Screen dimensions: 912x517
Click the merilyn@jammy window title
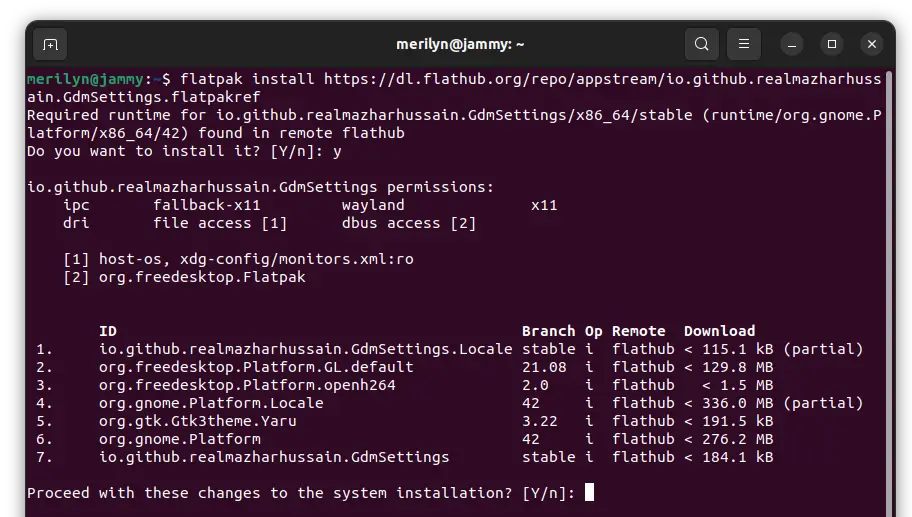pos(460,44)
